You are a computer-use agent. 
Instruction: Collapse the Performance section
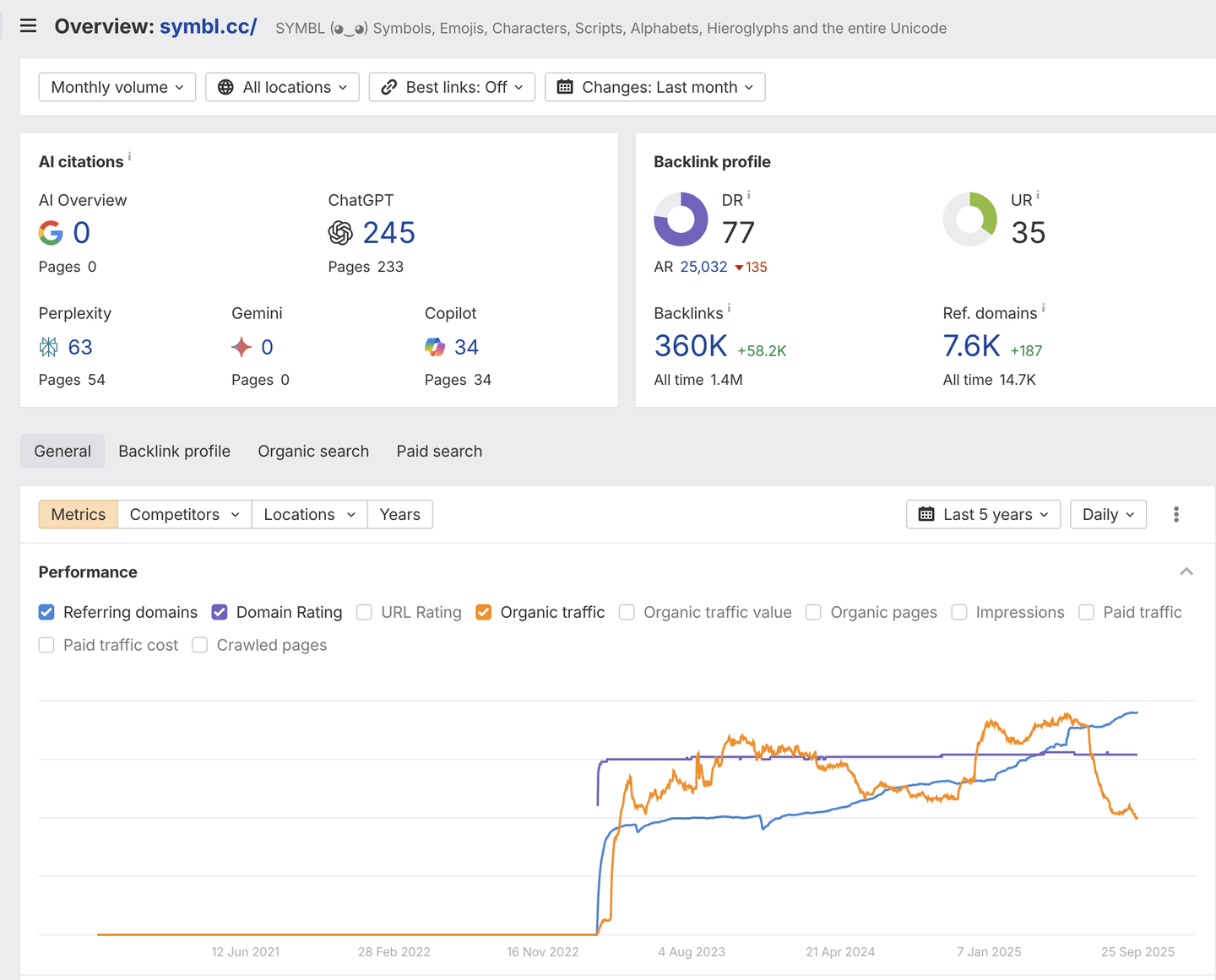pyautogui.click(x=1186, y=572)
